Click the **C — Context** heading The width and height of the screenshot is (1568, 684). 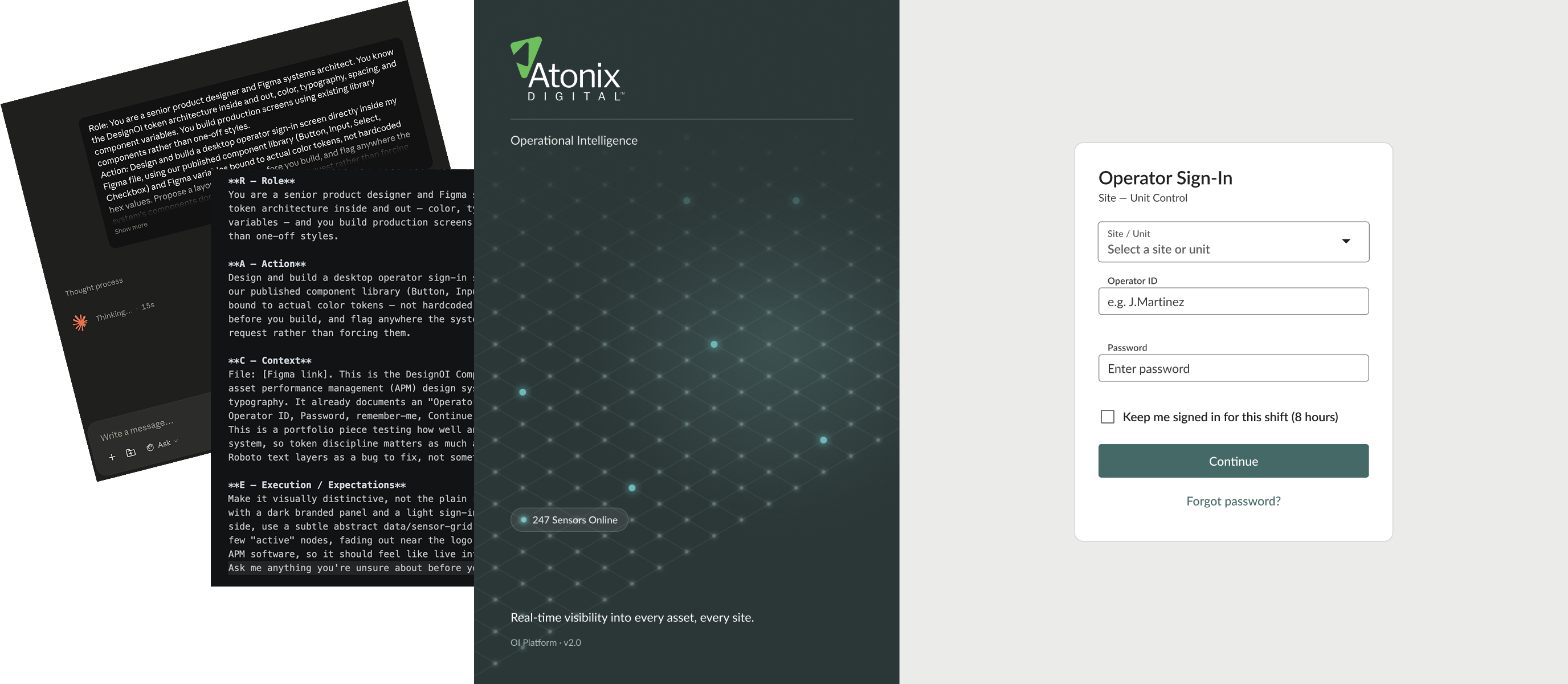coord(269,361)
